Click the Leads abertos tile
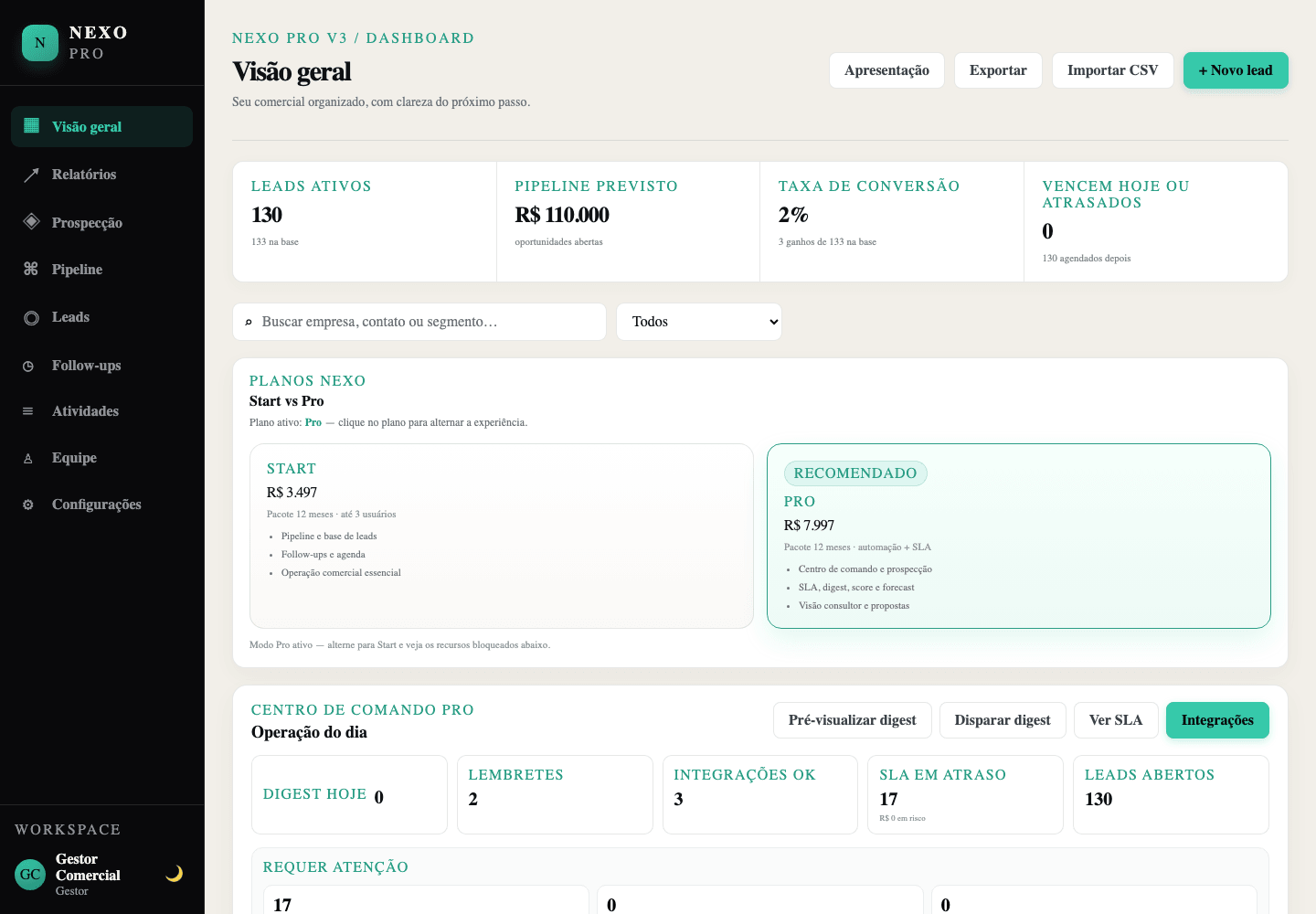 (x=1171, y=794)
